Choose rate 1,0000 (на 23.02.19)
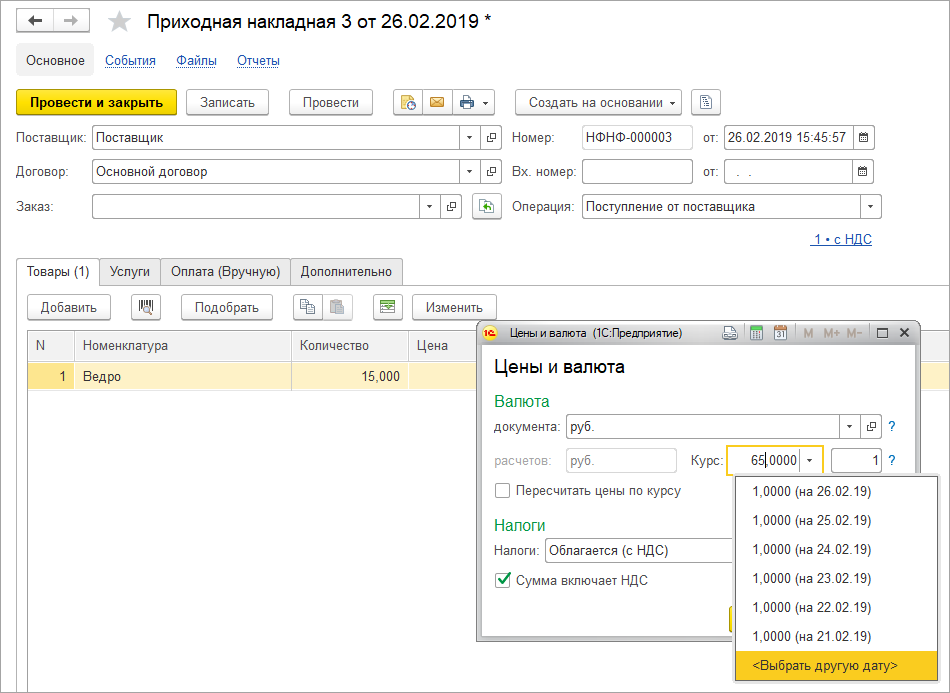Image resolution: width=950 pixels, height=693 pixels. 836,579
